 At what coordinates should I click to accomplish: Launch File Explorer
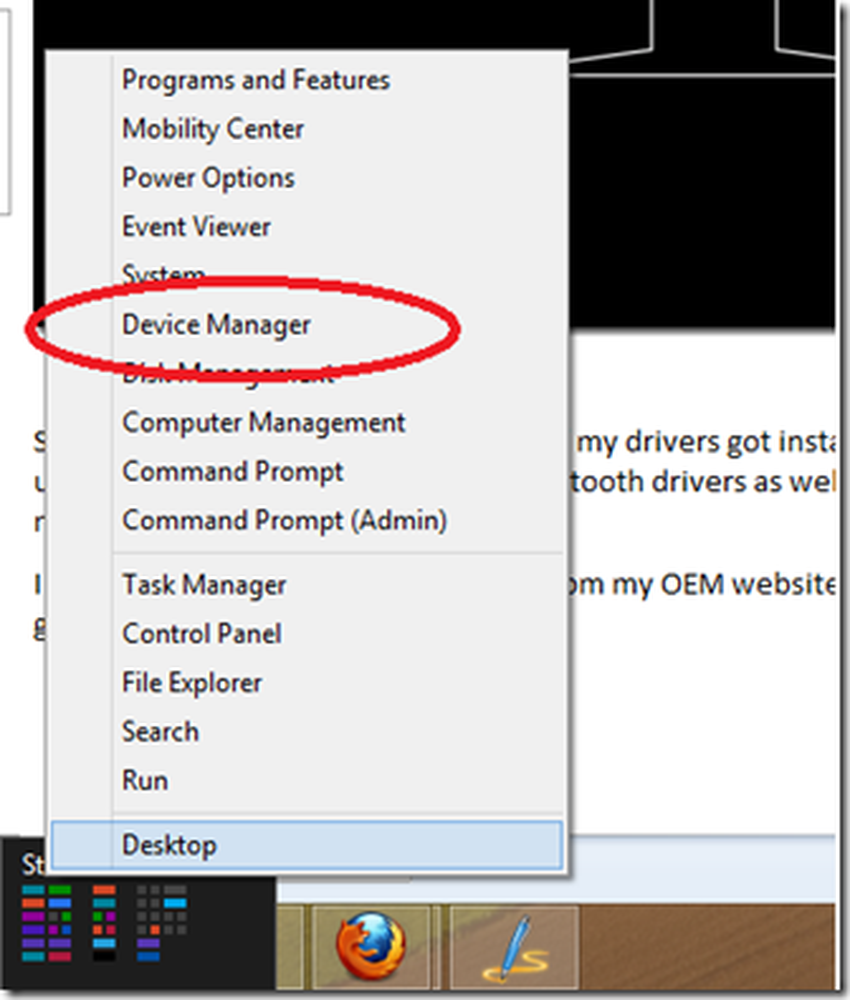pos(192,683)
